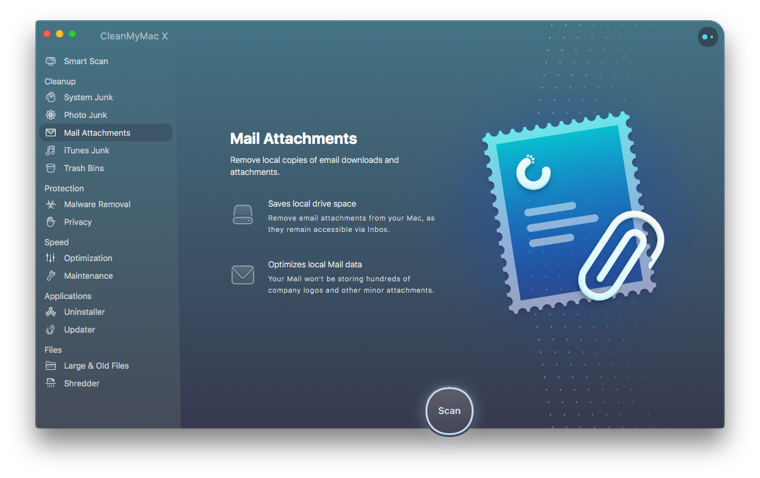760x478 pixels.
Task: Select System Junk in the sidebar
Action: tap(88, 97)
